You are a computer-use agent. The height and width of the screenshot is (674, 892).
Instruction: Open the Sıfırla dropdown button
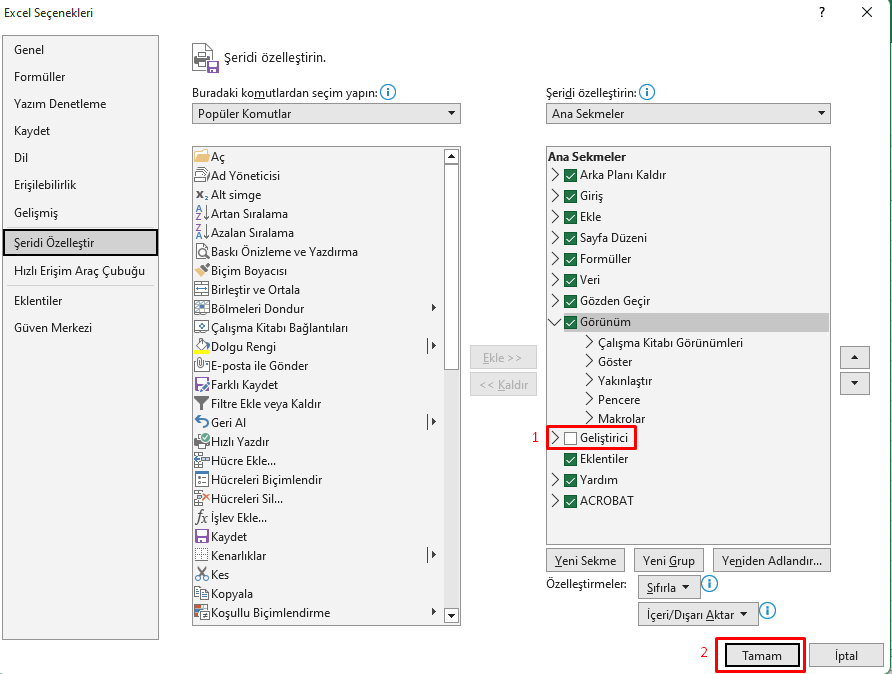coord(668,587)
